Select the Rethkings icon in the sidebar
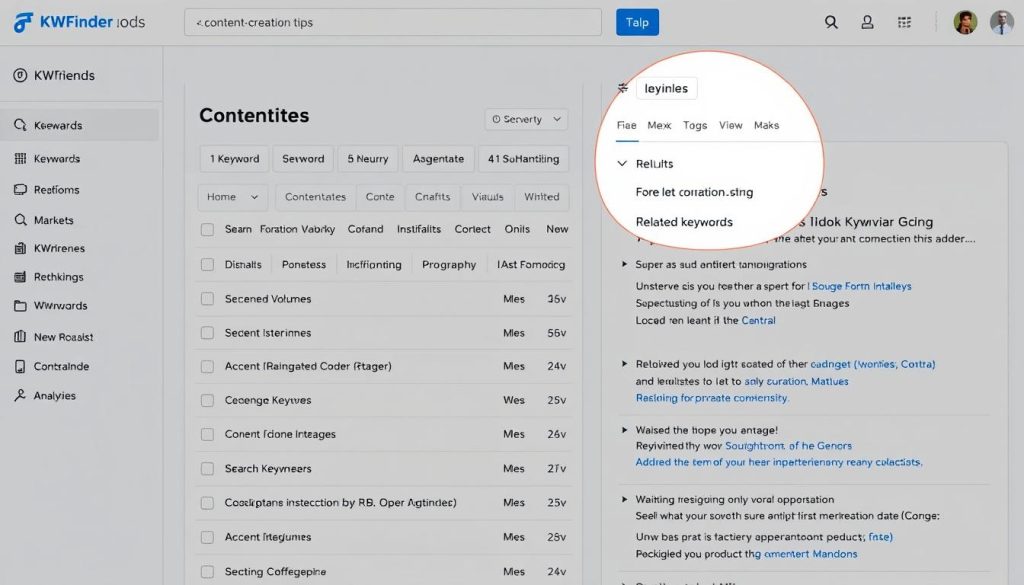The height and width of the screenshot is (585, 1024). click(x=22, y=277)
